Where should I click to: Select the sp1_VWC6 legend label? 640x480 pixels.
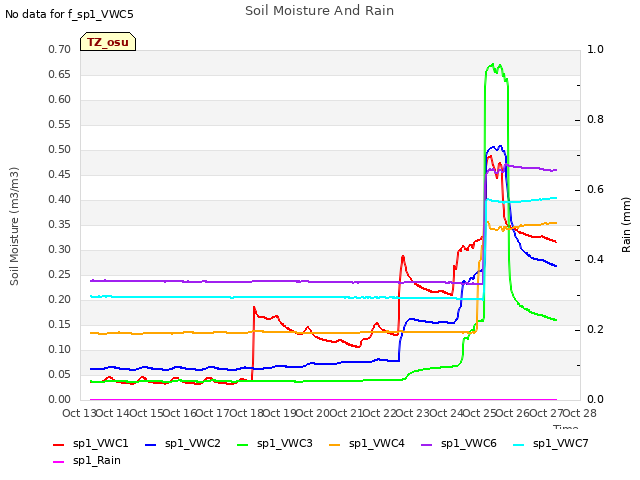point(469,444)
